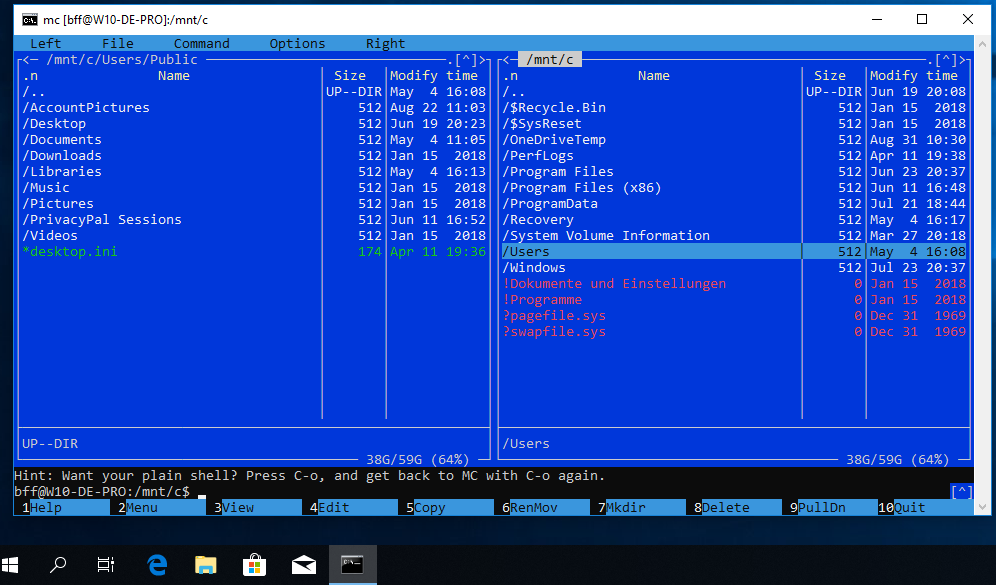996x585 pixels.
Task: Open the Windows Start menu
Action: tap(10, 564)
